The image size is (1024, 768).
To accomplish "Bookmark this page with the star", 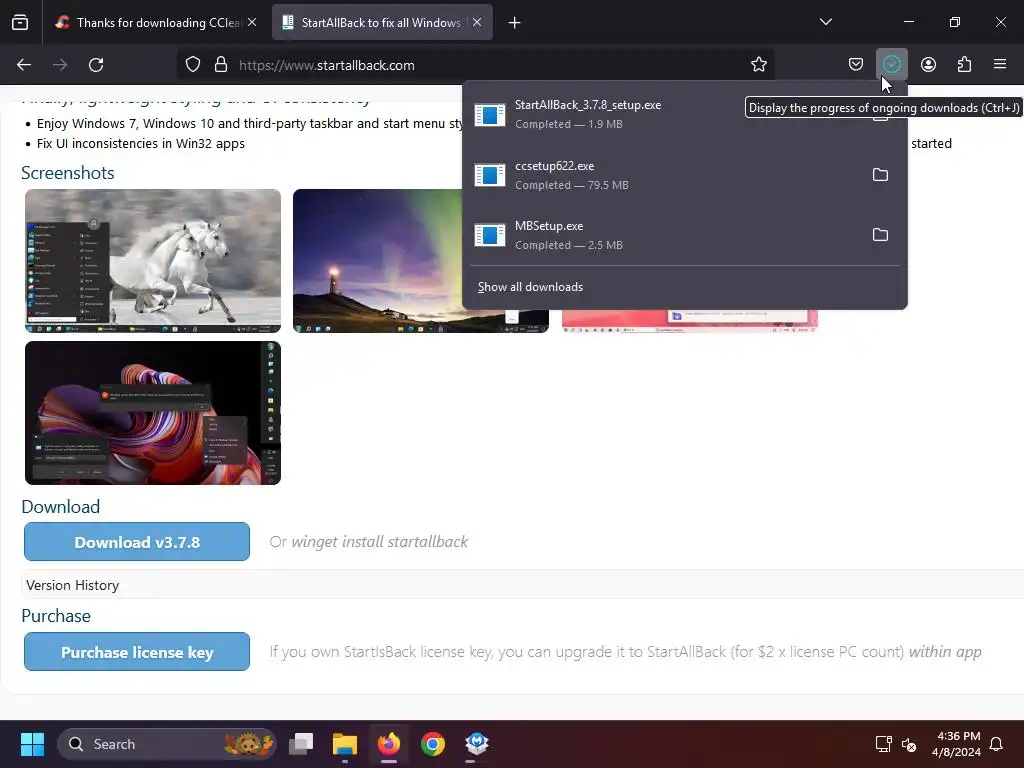I will [758, 65].
